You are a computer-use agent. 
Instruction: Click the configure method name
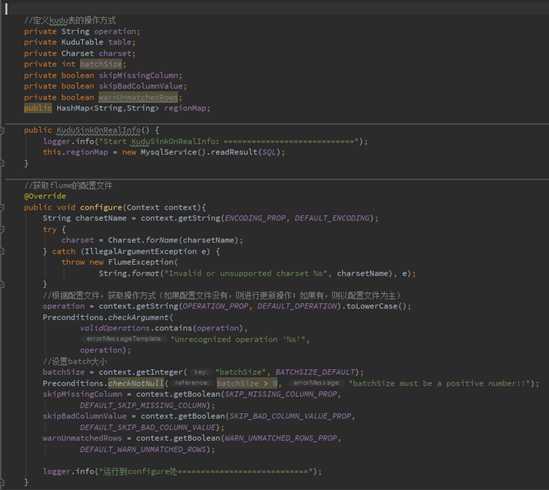tap(101, 208)
